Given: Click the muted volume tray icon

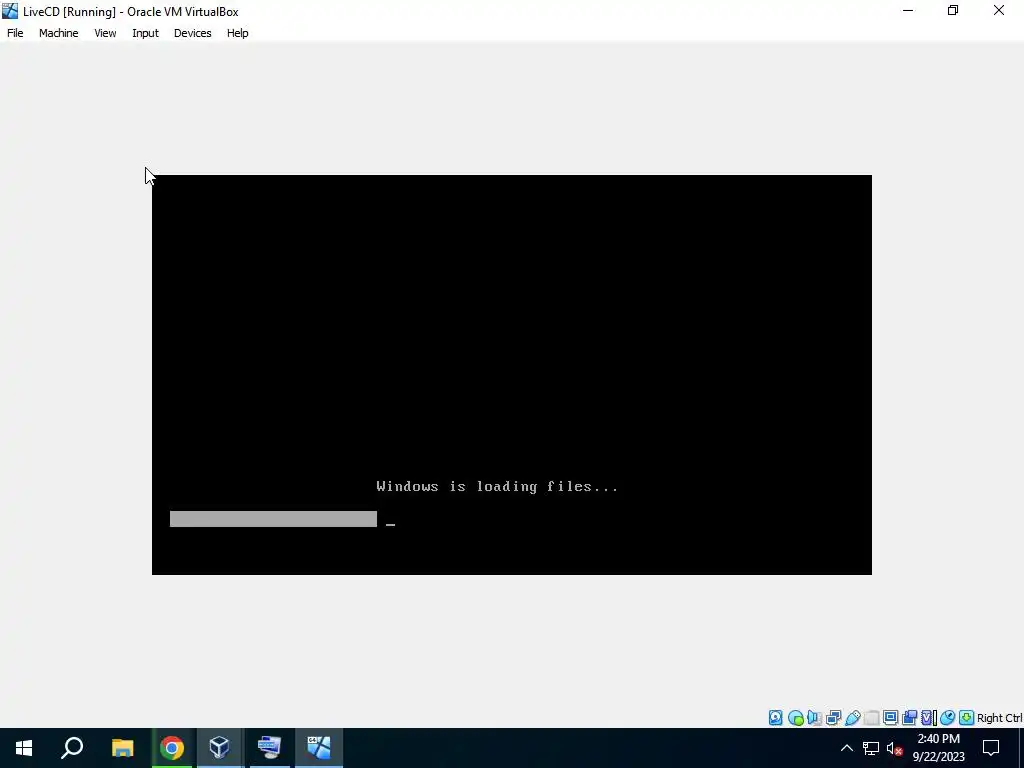Looking at the screenshot, I should point(894,748).
